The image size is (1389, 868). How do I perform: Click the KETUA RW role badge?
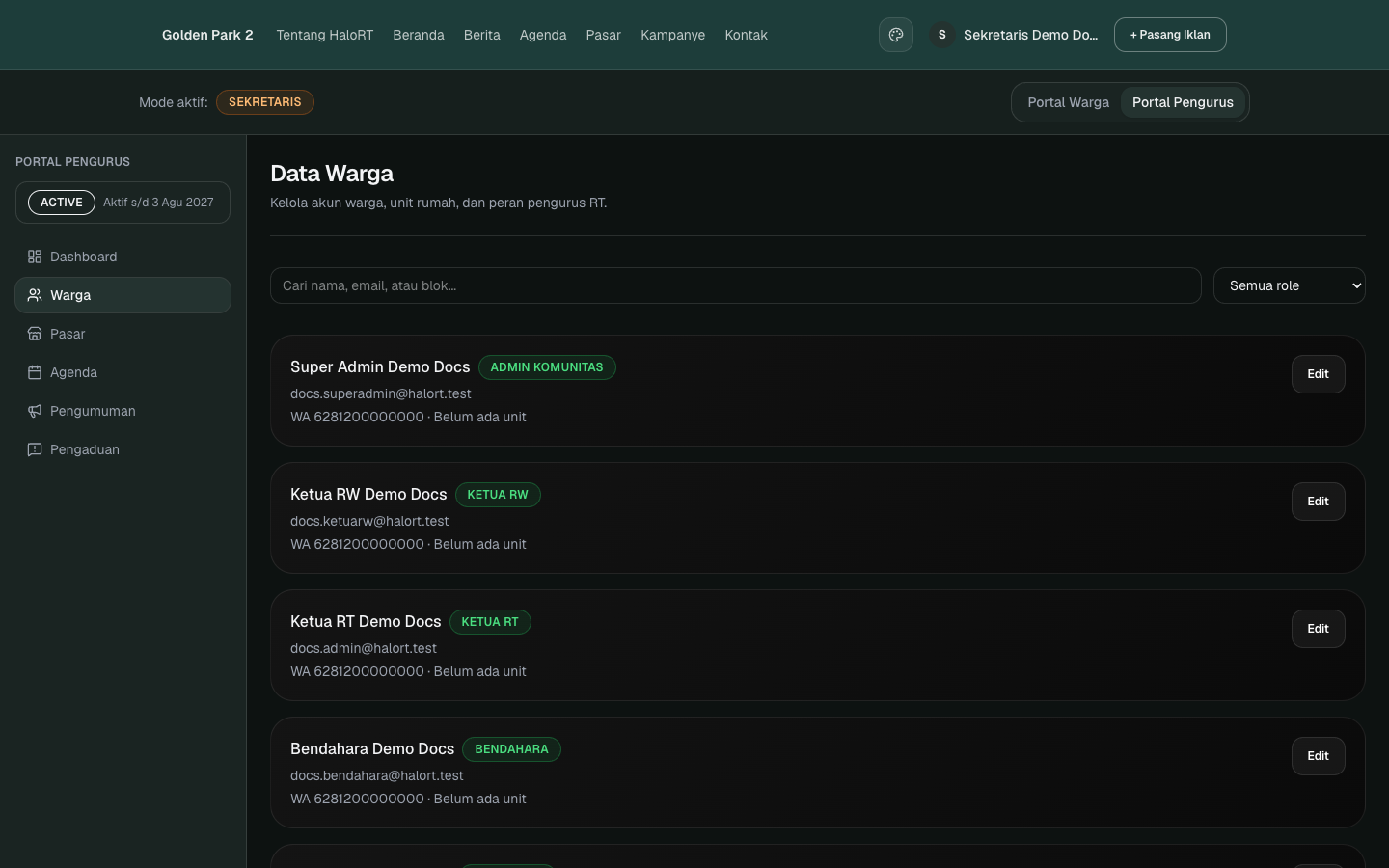[498, 495]
